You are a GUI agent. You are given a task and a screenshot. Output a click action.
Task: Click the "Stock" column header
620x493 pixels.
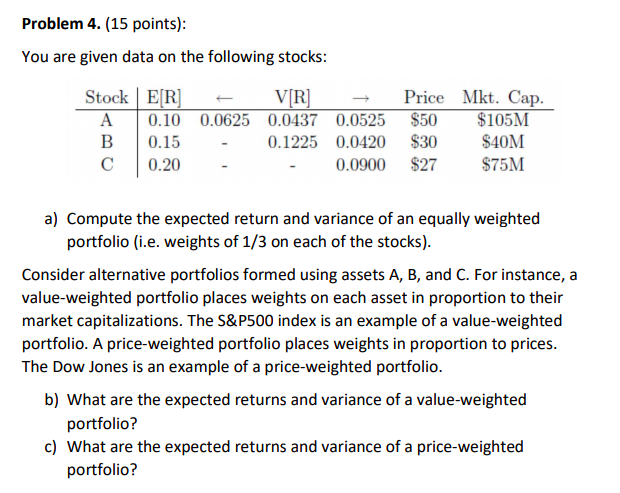pos(106,98)
